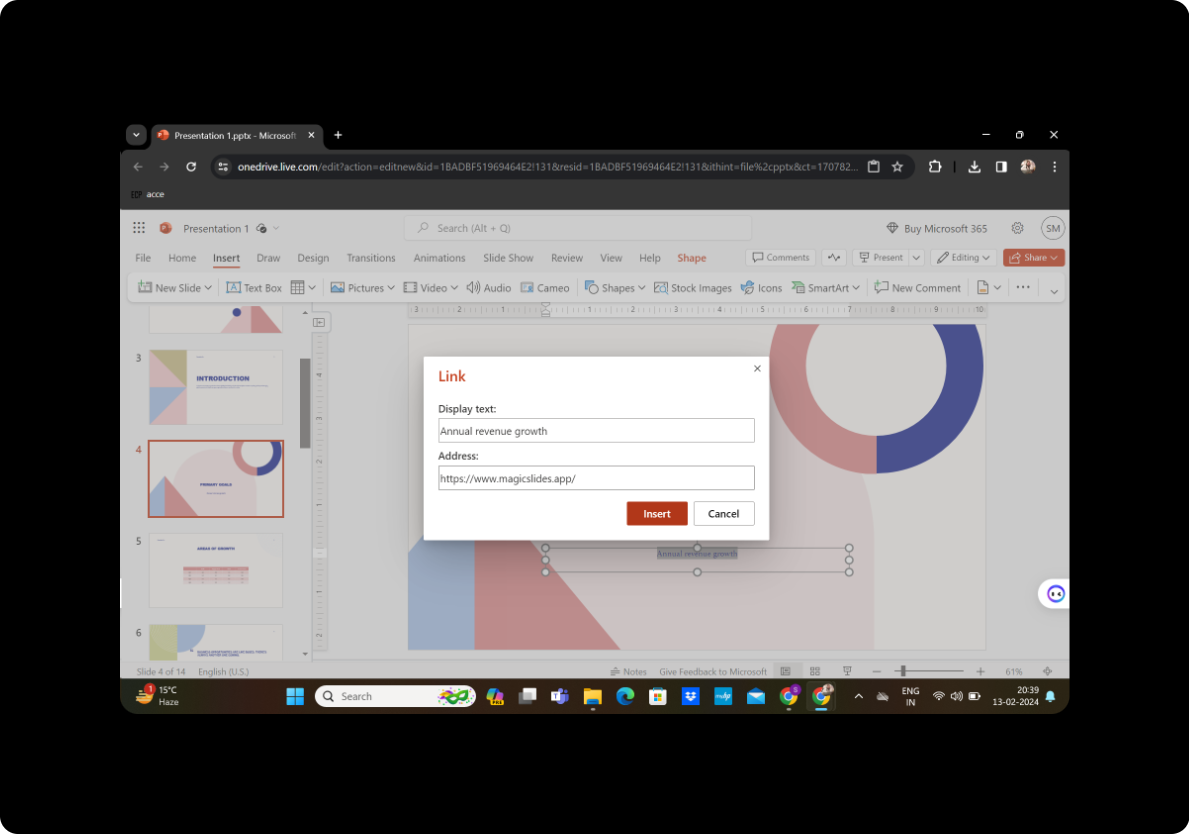Open the Slide Show tab

[x=508, y=258]
